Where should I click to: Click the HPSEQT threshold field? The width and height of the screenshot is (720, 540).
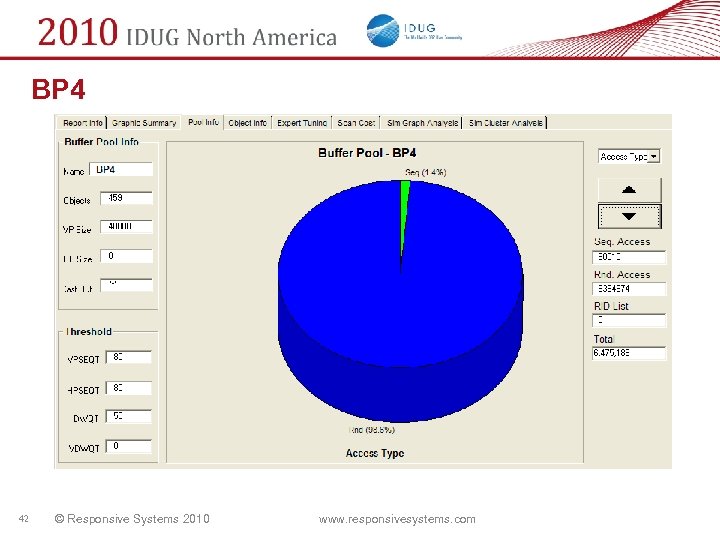point(129,388)
